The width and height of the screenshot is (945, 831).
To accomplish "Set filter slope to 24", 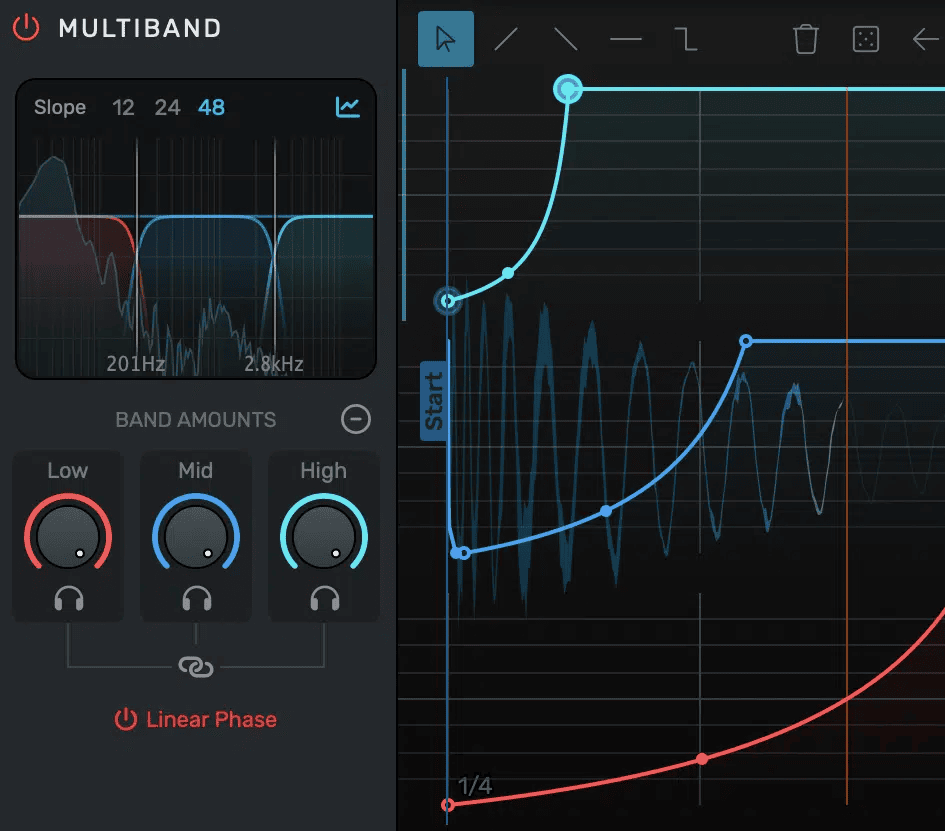I will click(167, 107).
